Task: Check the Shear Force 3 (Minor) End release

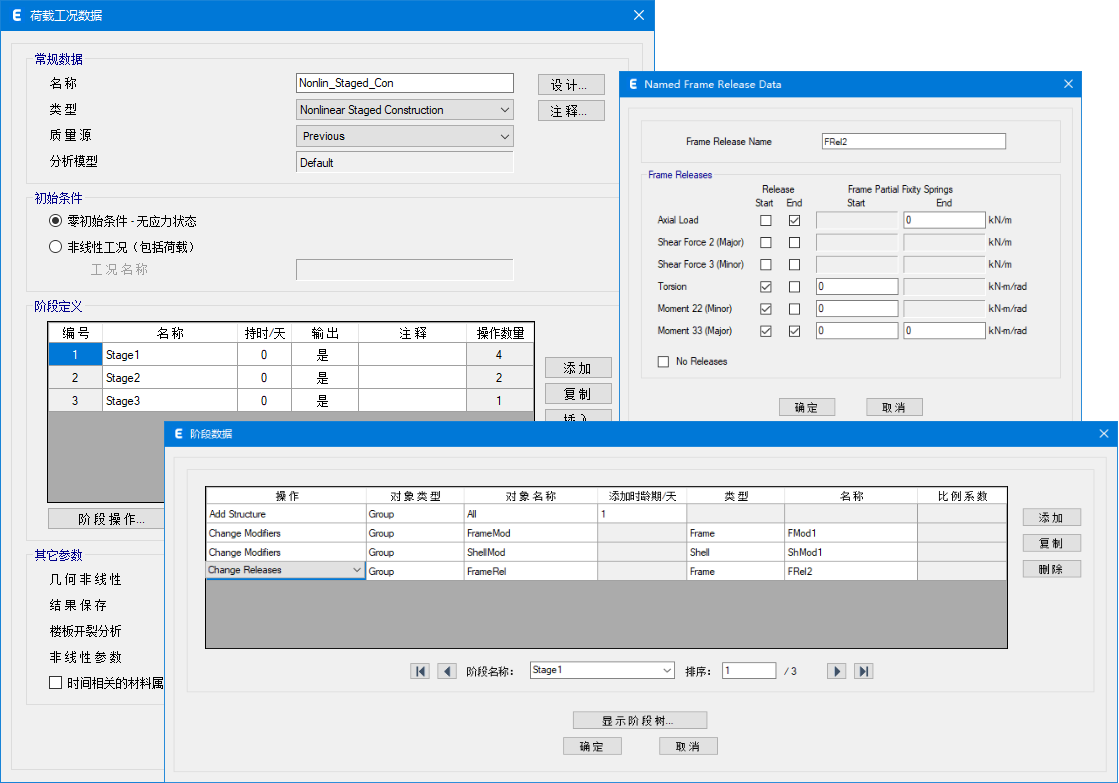Action: [794, 265]
